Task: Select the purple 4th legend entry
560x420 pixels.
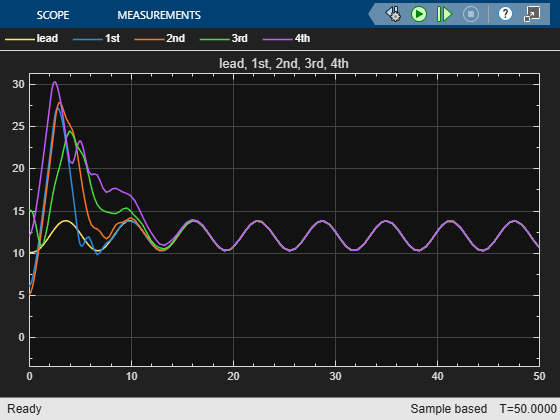Action: [286, 38]
